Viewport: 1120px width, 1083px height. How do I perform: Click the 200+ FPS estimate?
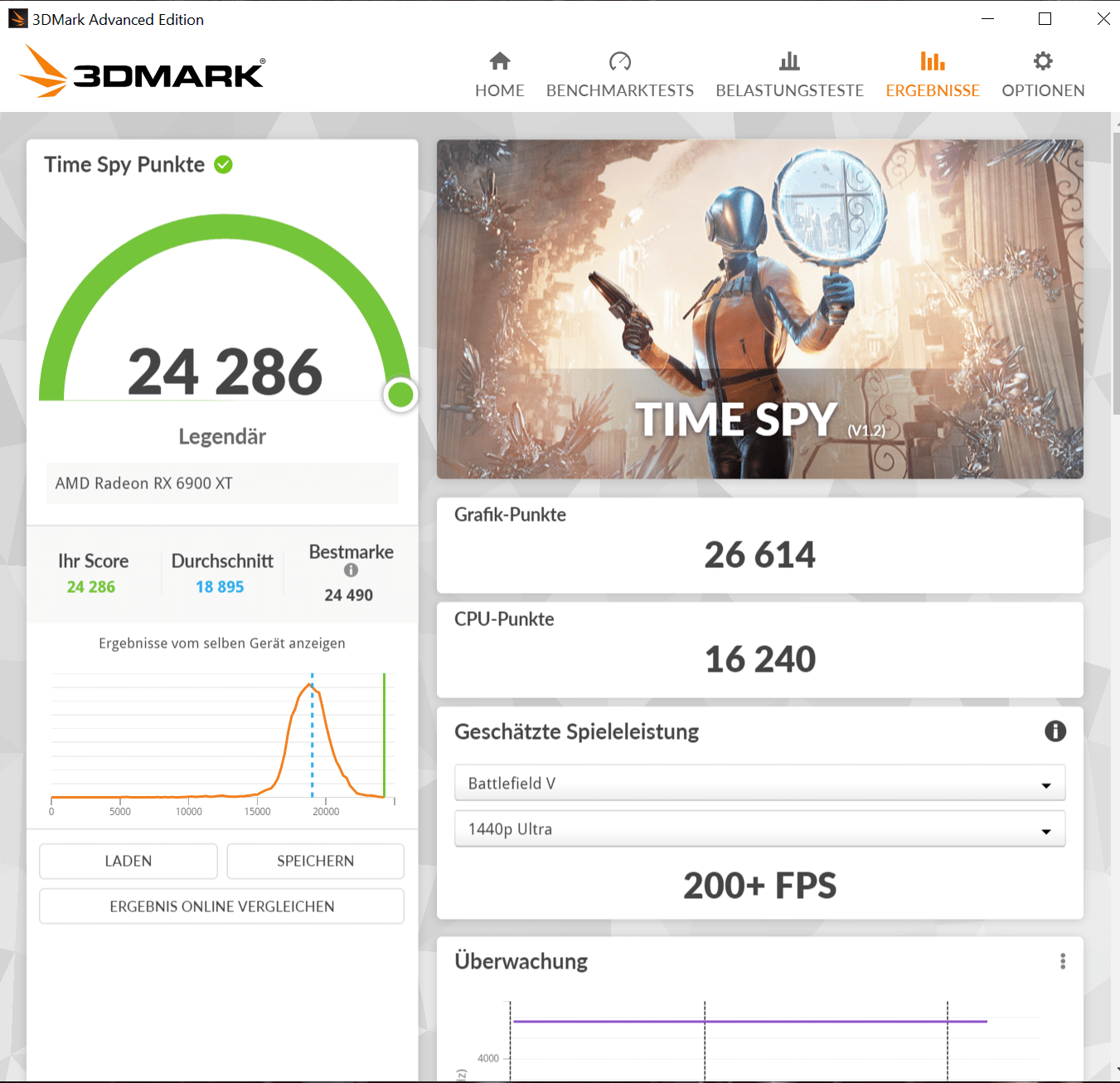pos(759,886)
